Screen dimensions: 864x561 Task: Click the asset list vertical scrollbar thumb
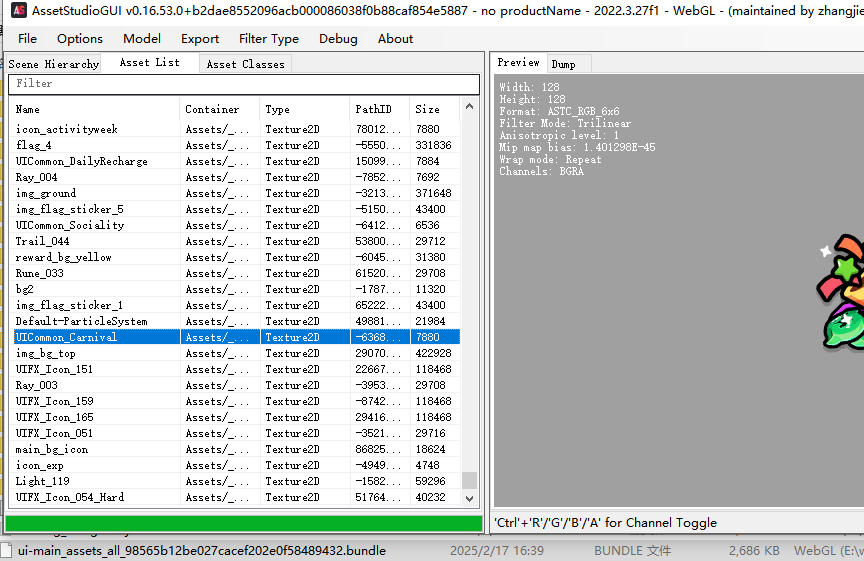469,480
